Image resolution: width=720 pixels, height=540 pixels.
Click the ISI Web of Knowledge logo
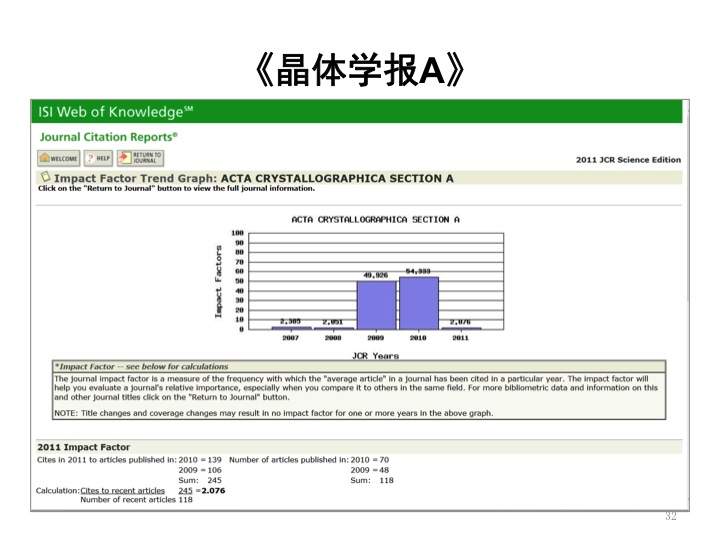(115, 112)
